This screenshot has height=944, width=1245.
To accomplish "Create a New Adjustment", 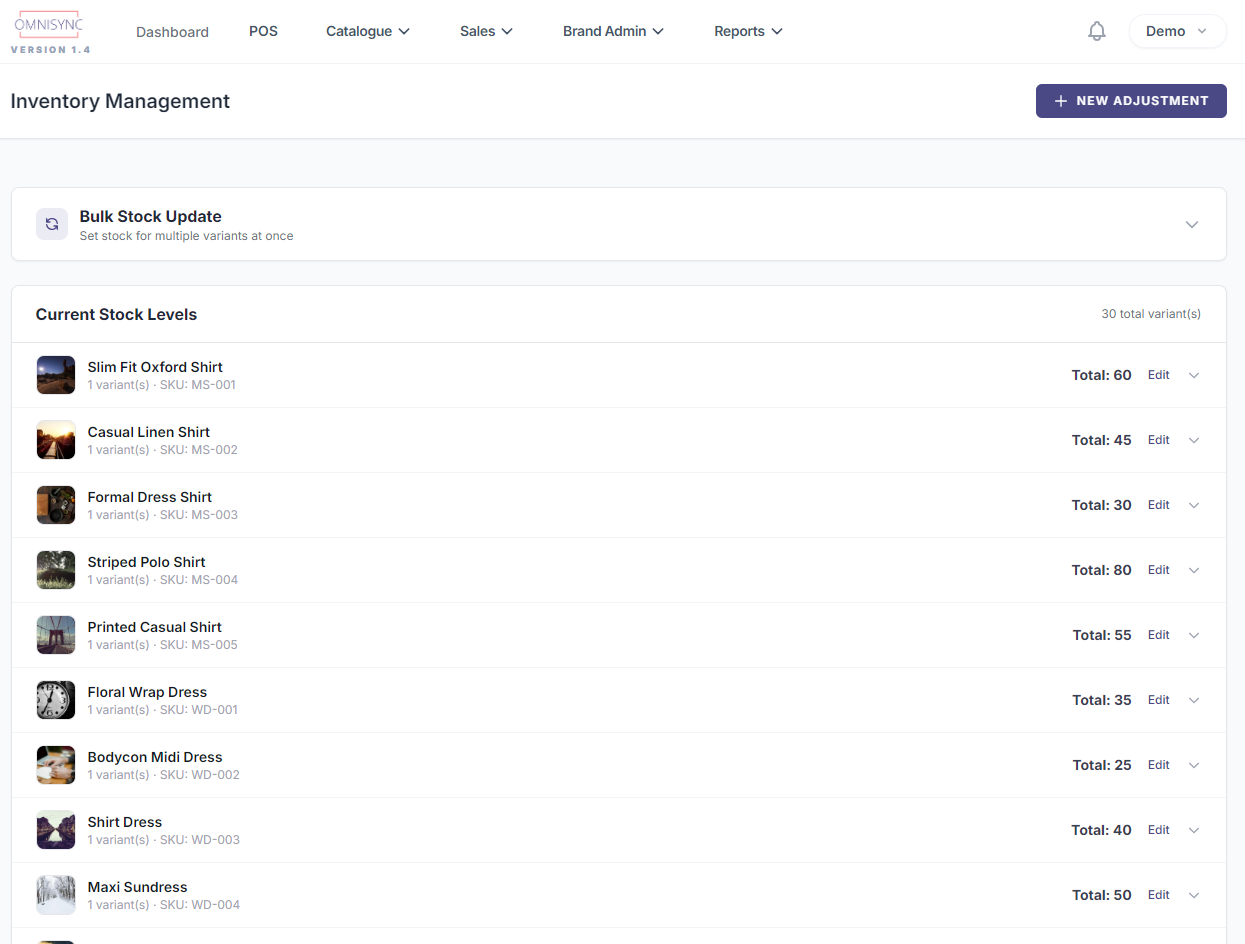I will 1131,101.
